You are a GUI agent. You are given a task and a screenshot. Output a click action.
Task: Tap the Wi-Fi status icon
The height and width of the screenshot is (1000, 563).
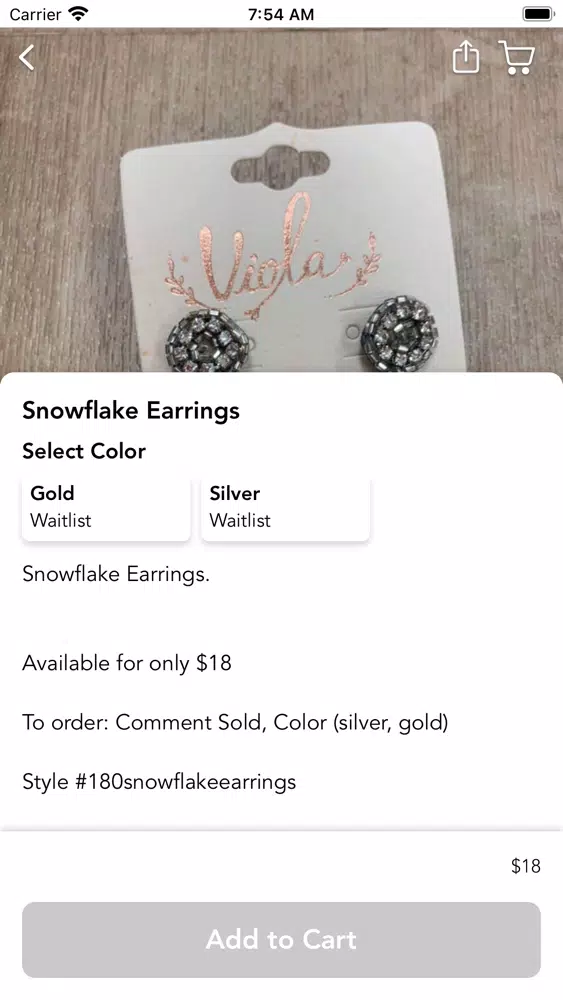[78, 13]
